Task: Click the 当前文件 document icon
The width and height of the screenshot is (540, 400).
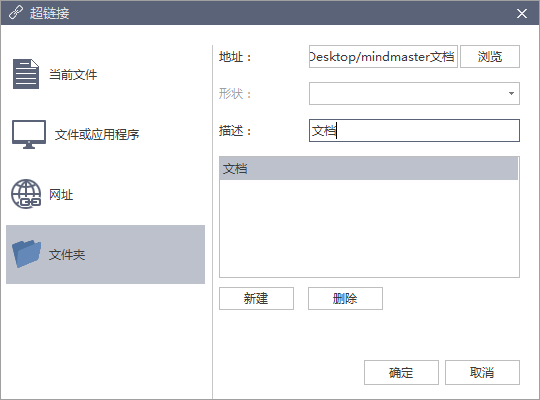Action: click(x=26, y=74)
